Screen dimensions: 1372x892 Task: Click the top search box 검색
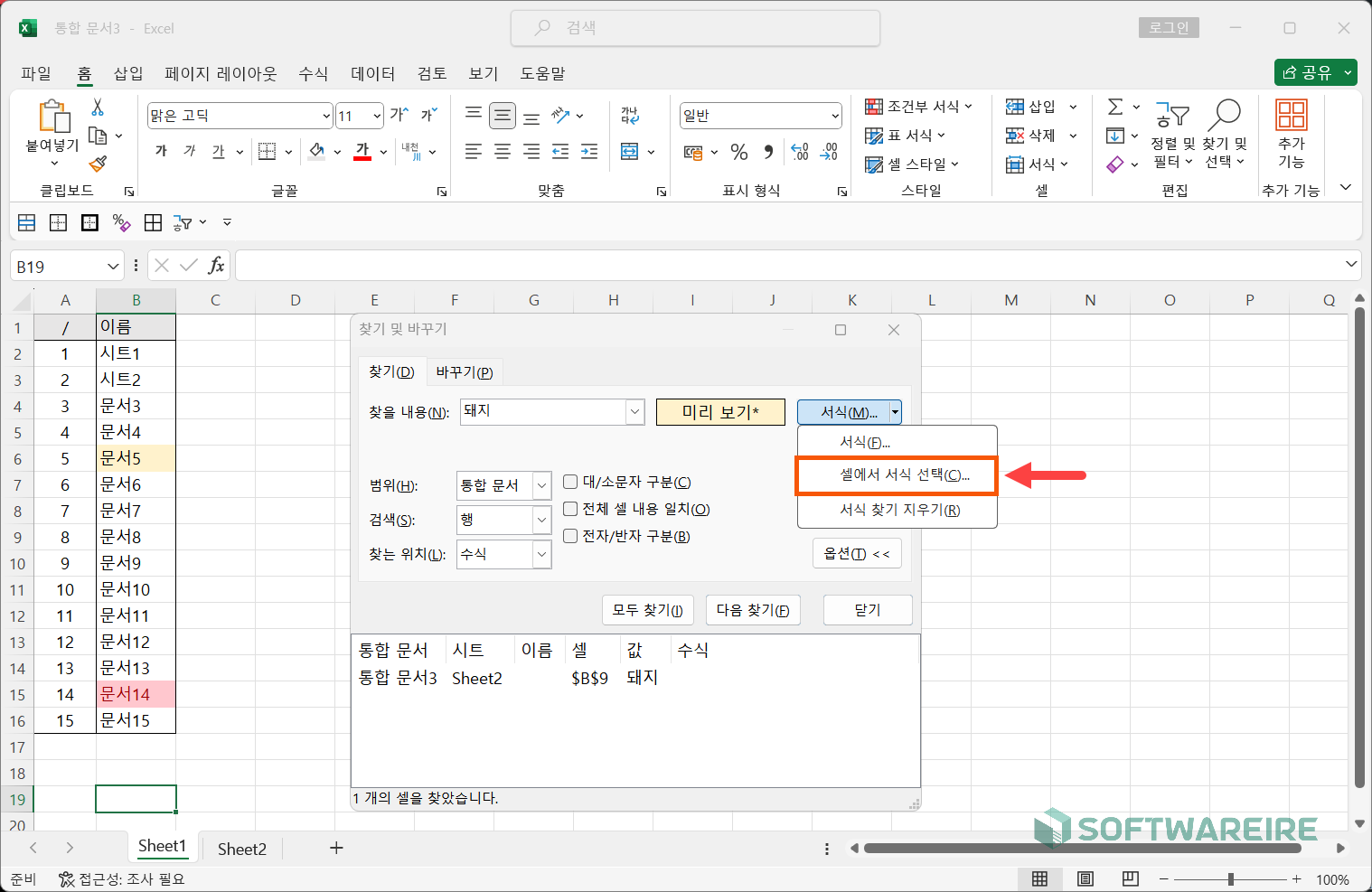pyautogui.click(x=695, y=28)
